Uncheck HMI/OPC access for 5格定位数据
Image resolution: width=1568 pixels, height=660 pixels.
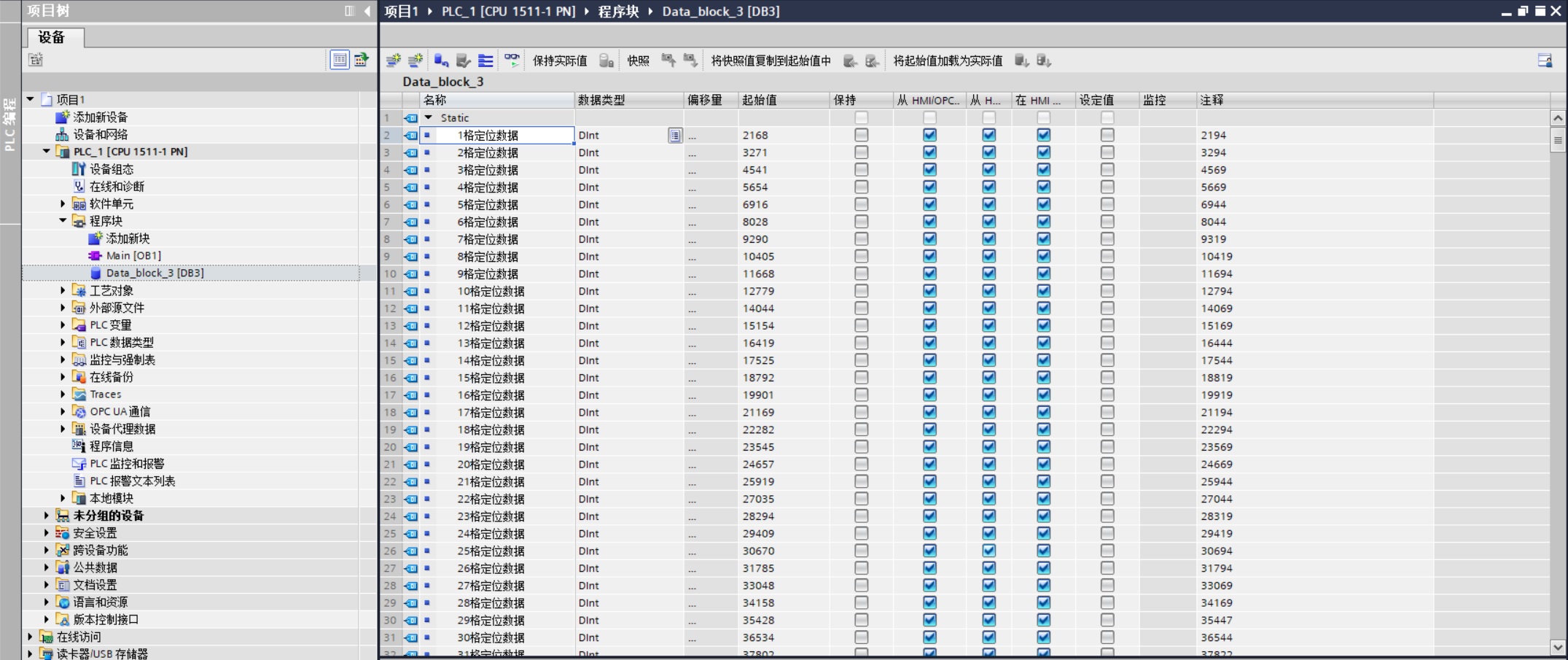coord(929,205)
